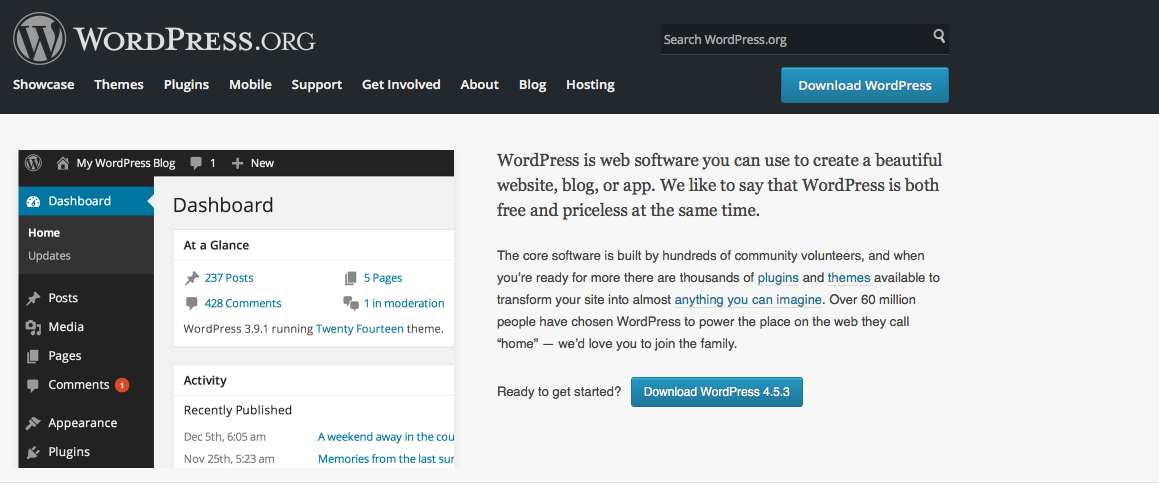Click the bubbles icon beside 1 in moderation

click(351, 303)
